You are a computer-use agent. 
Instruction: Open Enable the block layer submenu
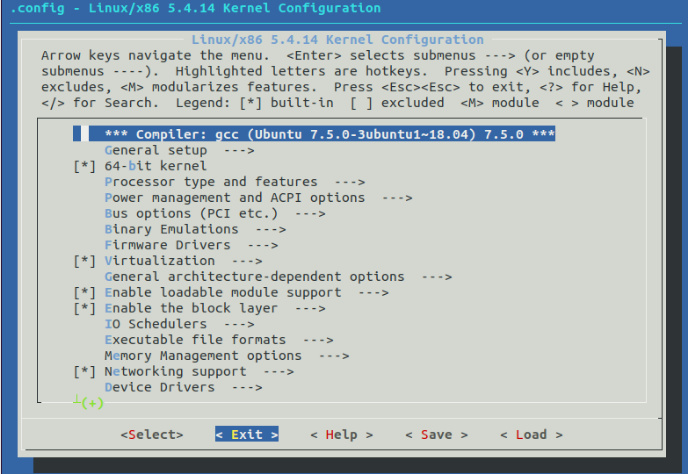215,309
